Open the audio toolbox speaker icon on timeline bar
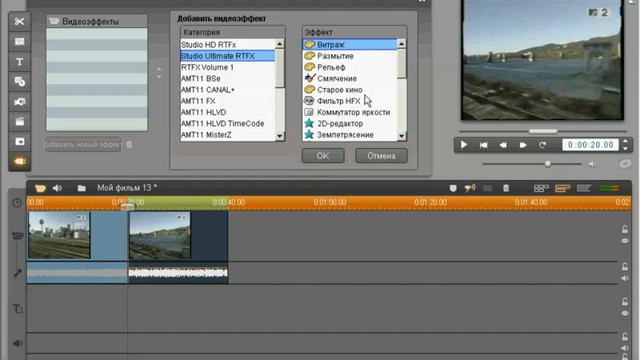640x360 pixels. pyautogui.click(x=58, y=188)
